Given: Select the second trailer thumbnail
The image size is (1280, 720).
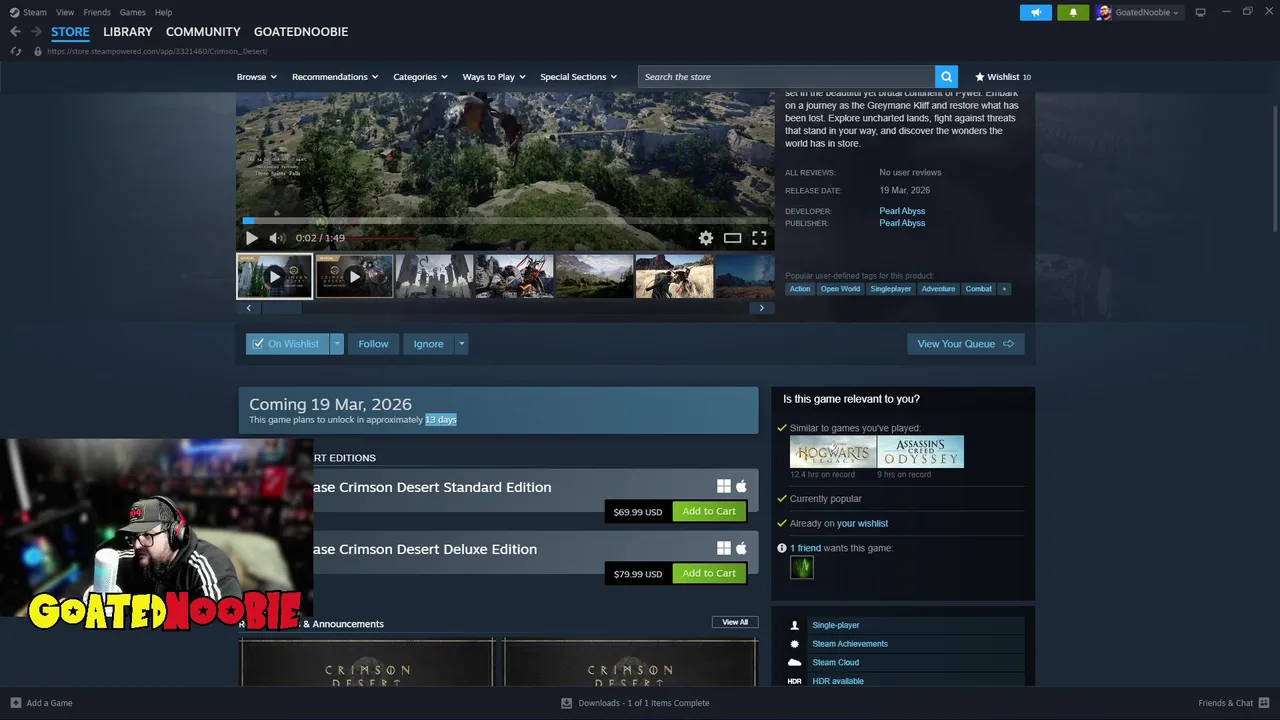Looking at the screenshot, I should click(x=354, y=276).
